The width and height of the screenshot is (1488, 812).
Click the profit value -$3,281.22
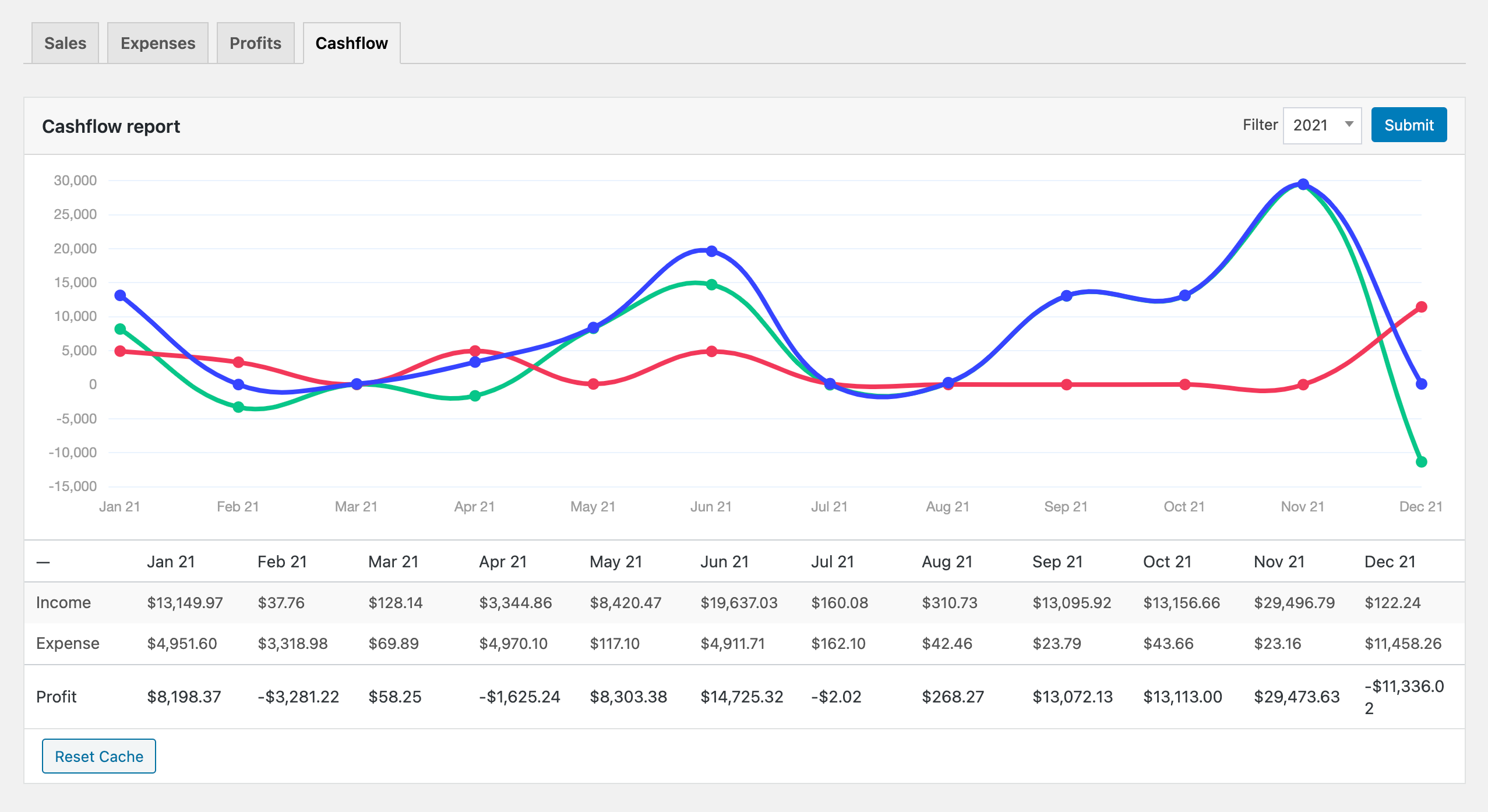(x=298, y=697)
